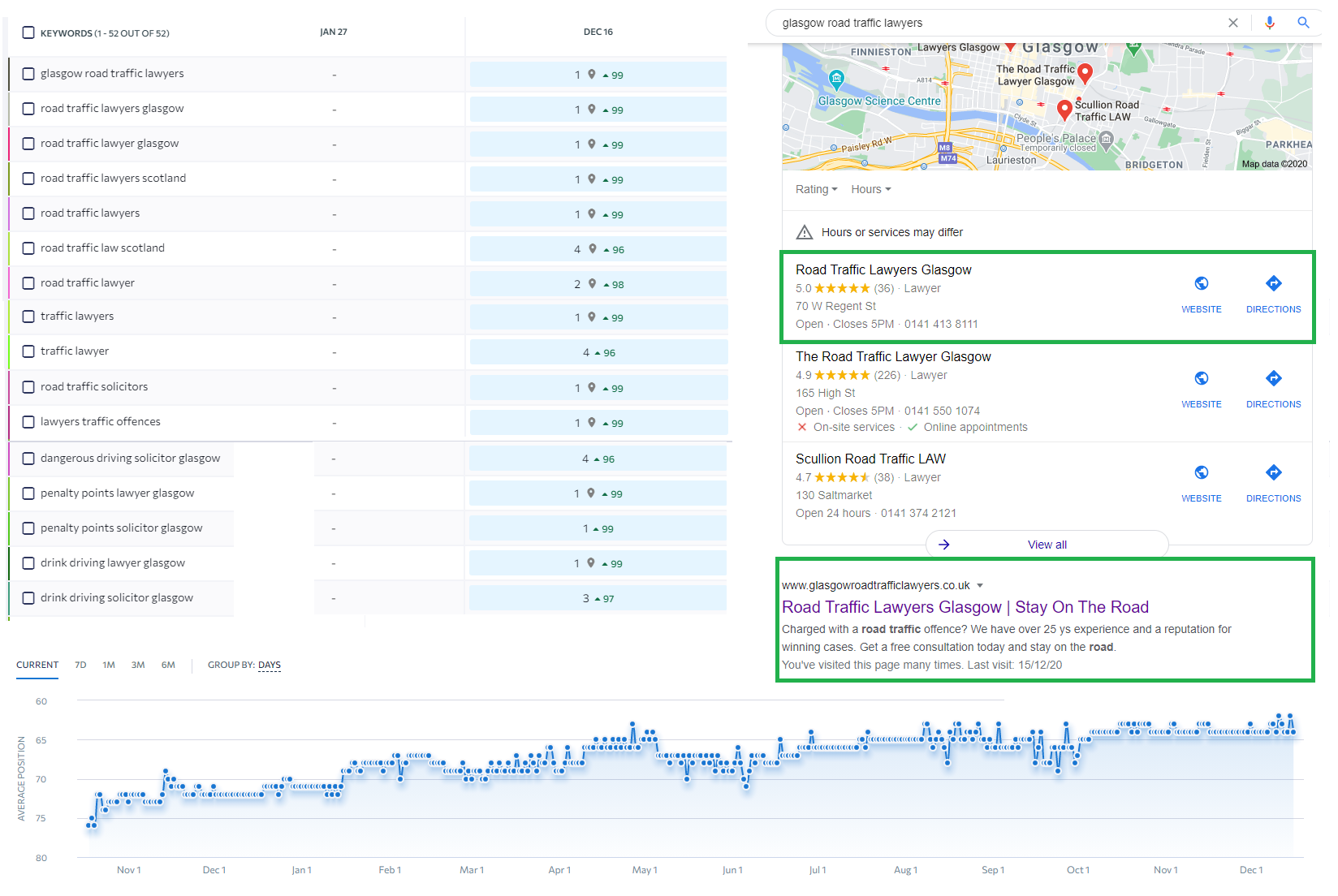
Task: Open Road Traffic Lawyers Glasgow Stay On The Road link
Action: pyautogui.click(x=965, y=607)
